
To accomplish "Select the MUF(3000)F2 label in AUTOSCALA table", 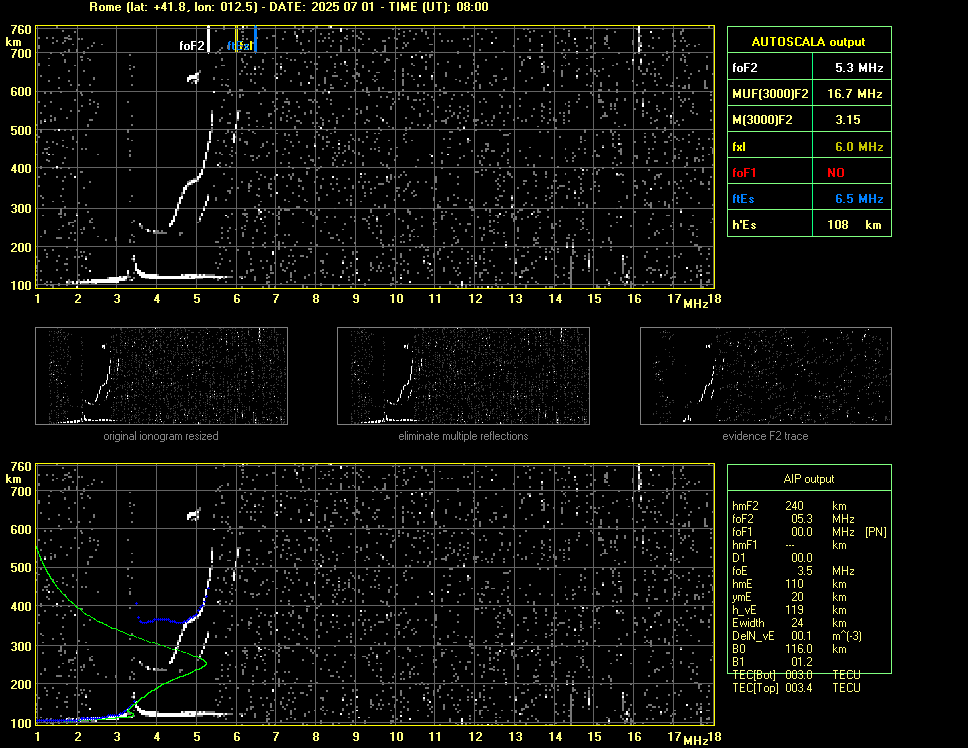I will pyautogui.click(x=770, y=94).
